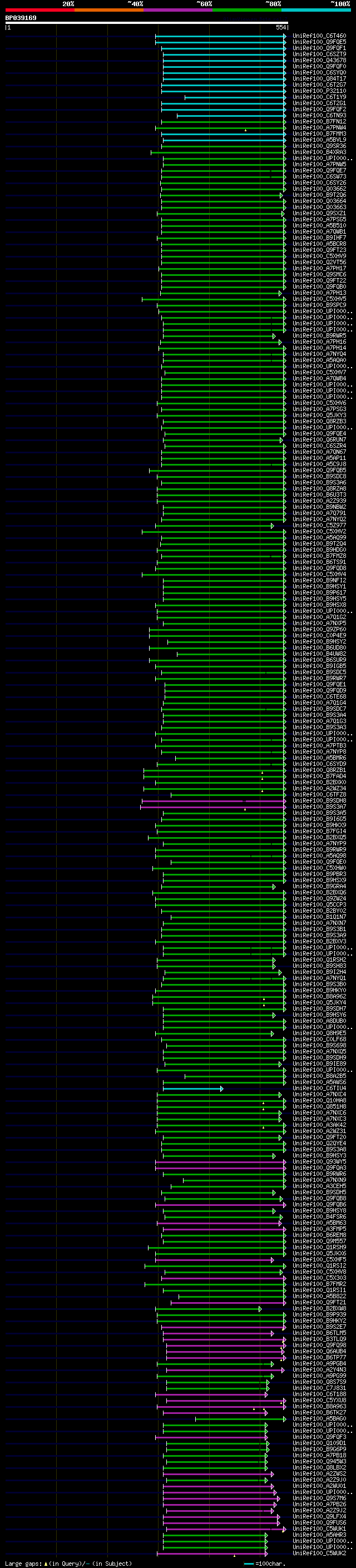Open hit UniRef100_C6T460

coord(319,36)
